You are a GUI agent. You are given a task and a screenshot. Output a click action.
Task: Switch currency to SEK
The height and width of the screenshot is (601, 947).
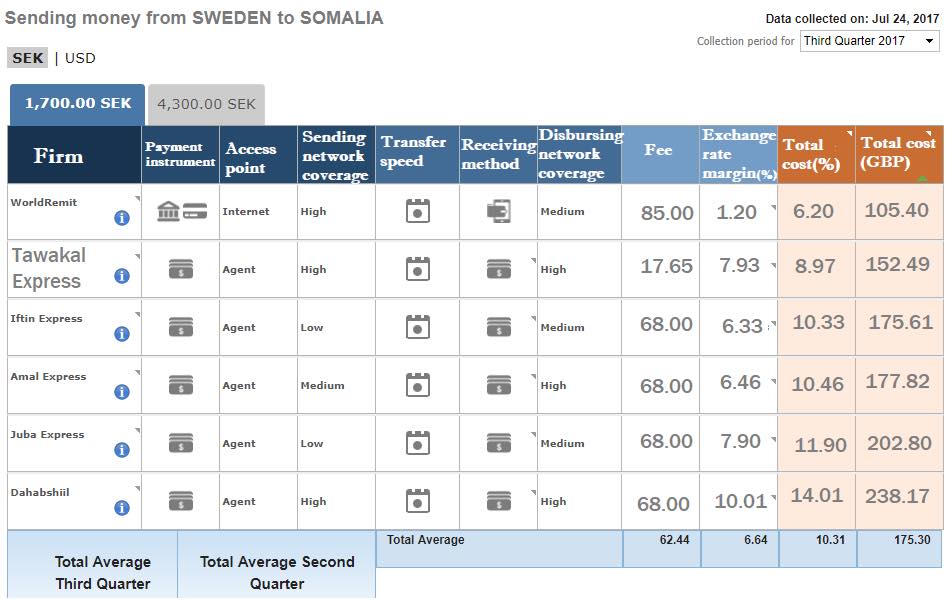click(28, 58)
